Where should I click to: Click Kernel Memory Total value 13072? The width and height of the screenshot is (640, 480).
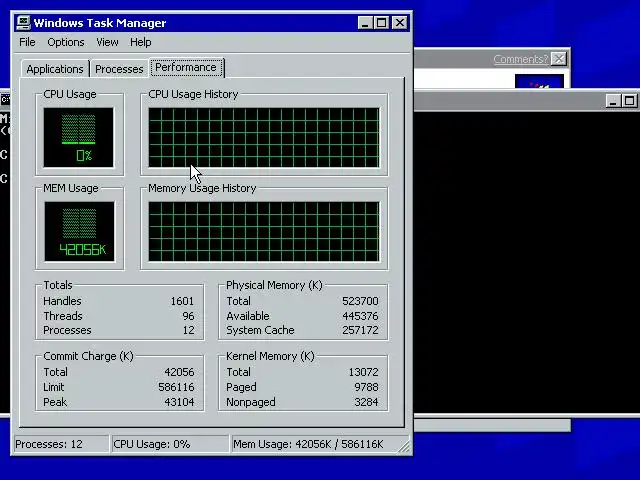[x=363, y=372]
